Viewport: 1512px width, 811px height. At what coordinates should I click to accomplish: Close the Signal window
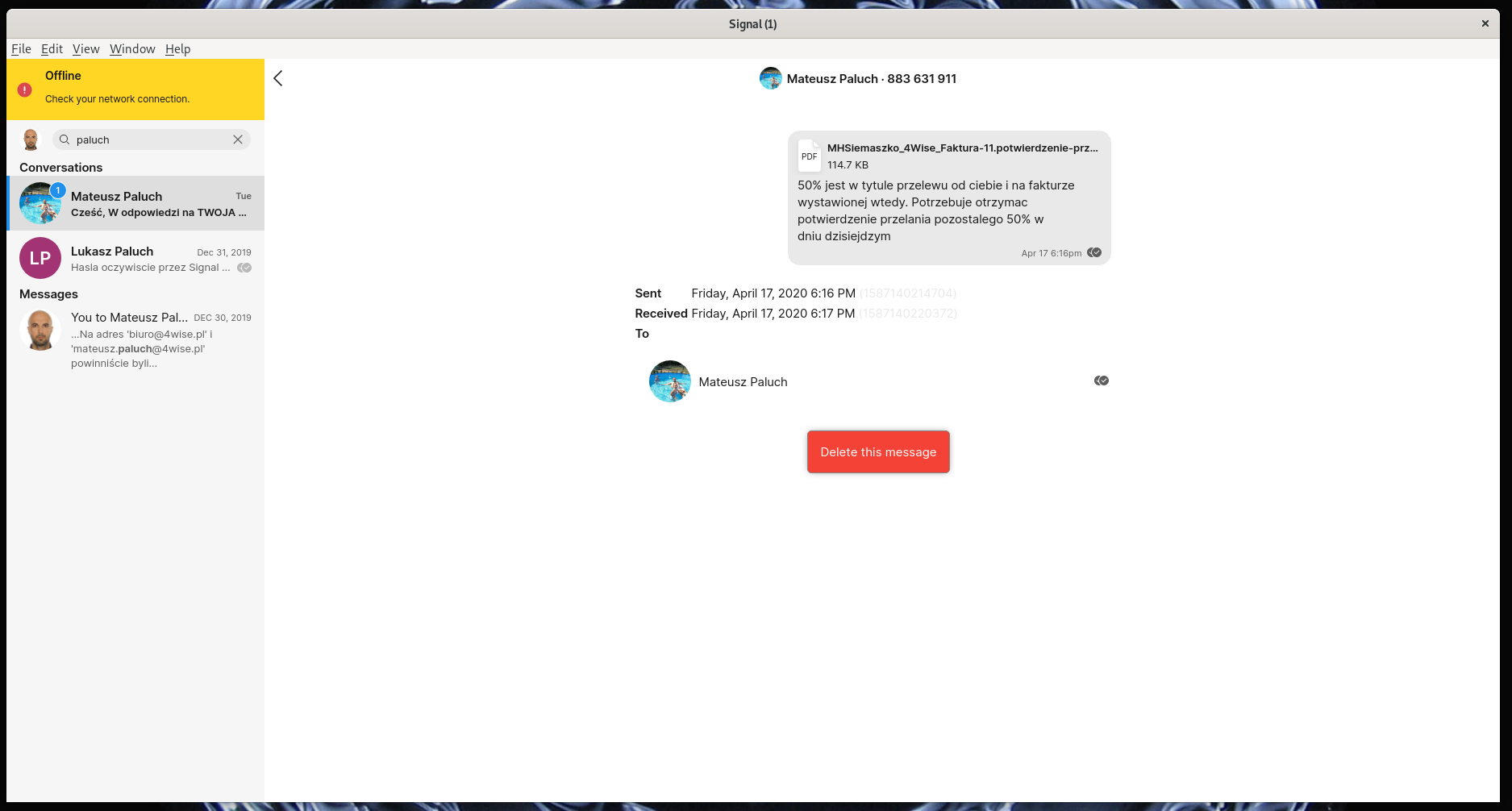coord(1485,23)
